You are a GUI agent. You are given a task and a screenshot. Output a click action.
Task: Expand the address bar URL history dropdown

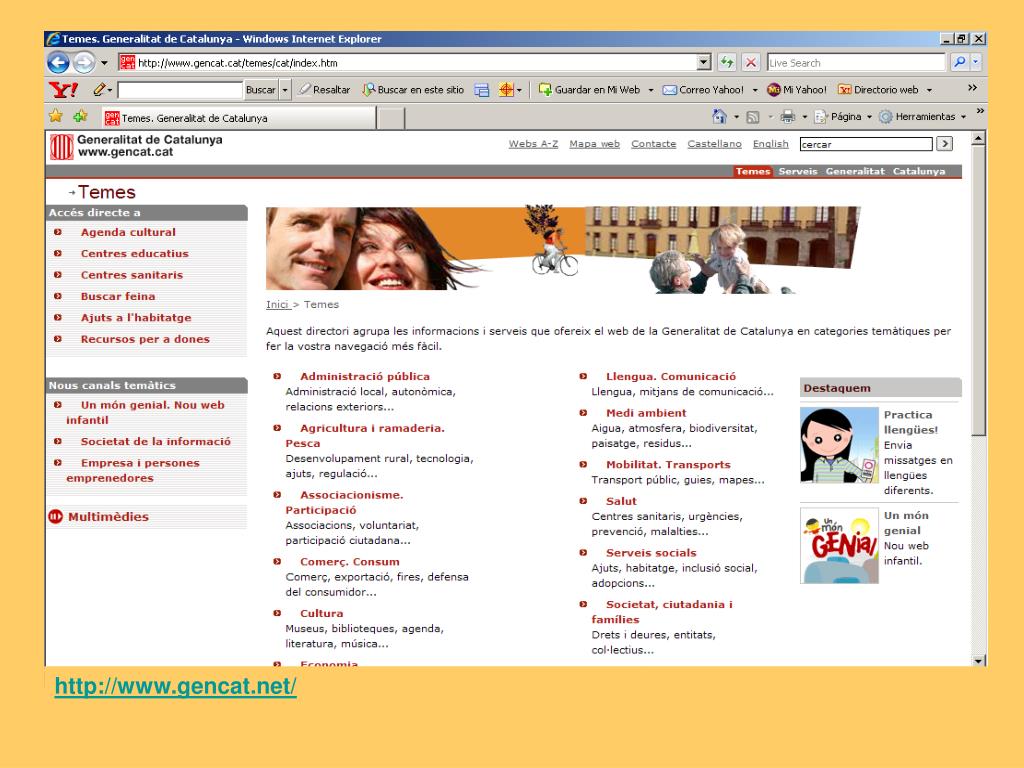[x=703, y=63]
